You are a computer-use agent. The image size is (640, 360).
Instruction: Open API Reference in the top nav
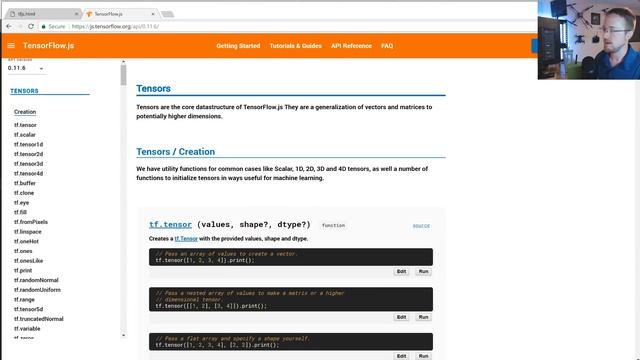pyautogui.click(x=351, y=46)
